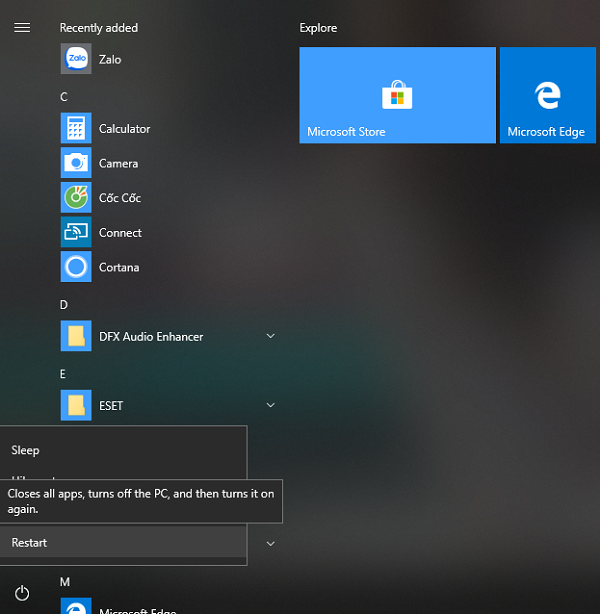This screenshot has width=600, height=614.
Task: Click the letter C section header
Action: pyautogui.click(x=64, y=97)
